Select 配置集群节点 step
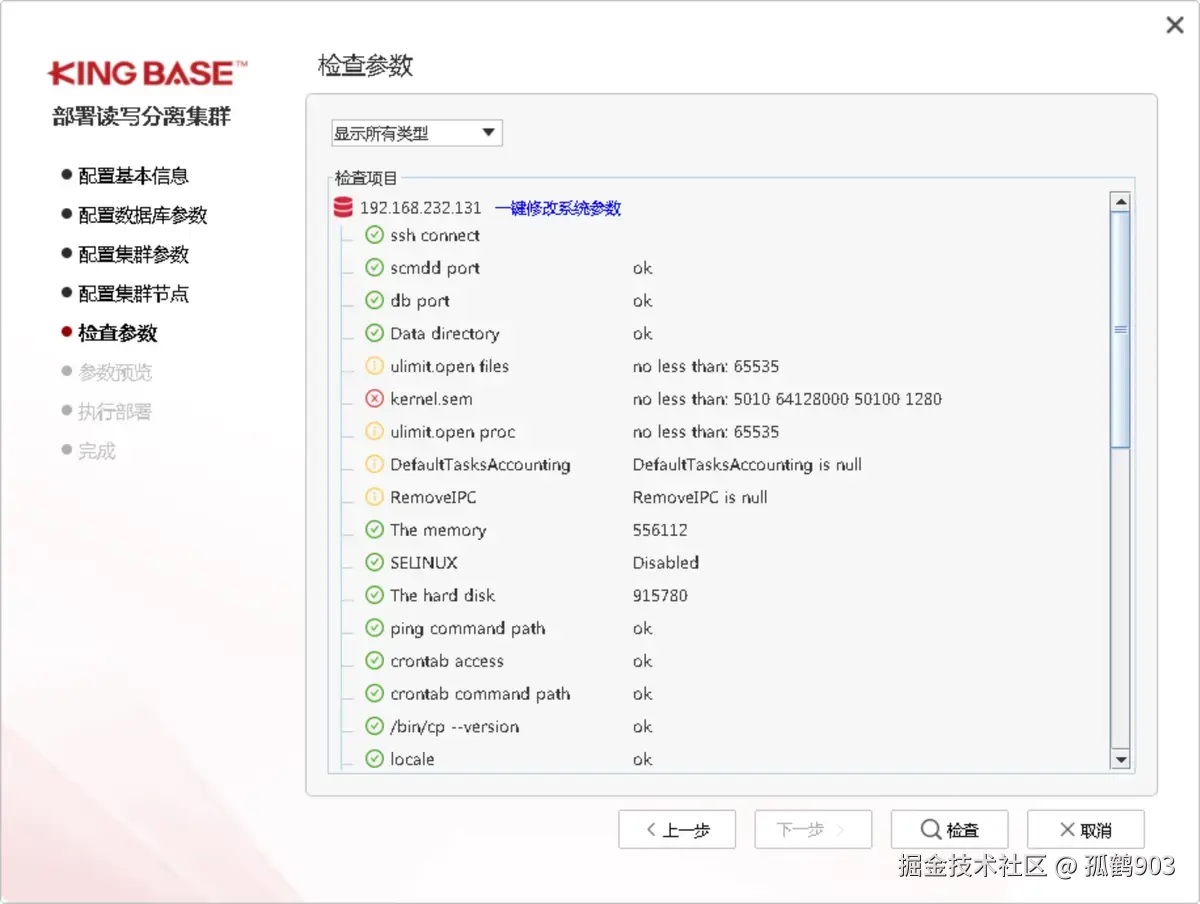This screenshot has width=1200, height=904. [x=125, y=294]
